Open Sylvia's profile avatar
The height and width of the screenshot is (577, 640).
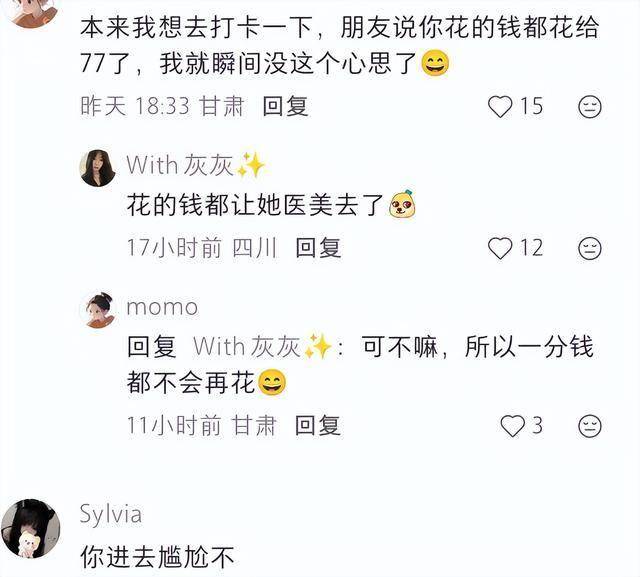pyautogui.click(x=31, y=528)
